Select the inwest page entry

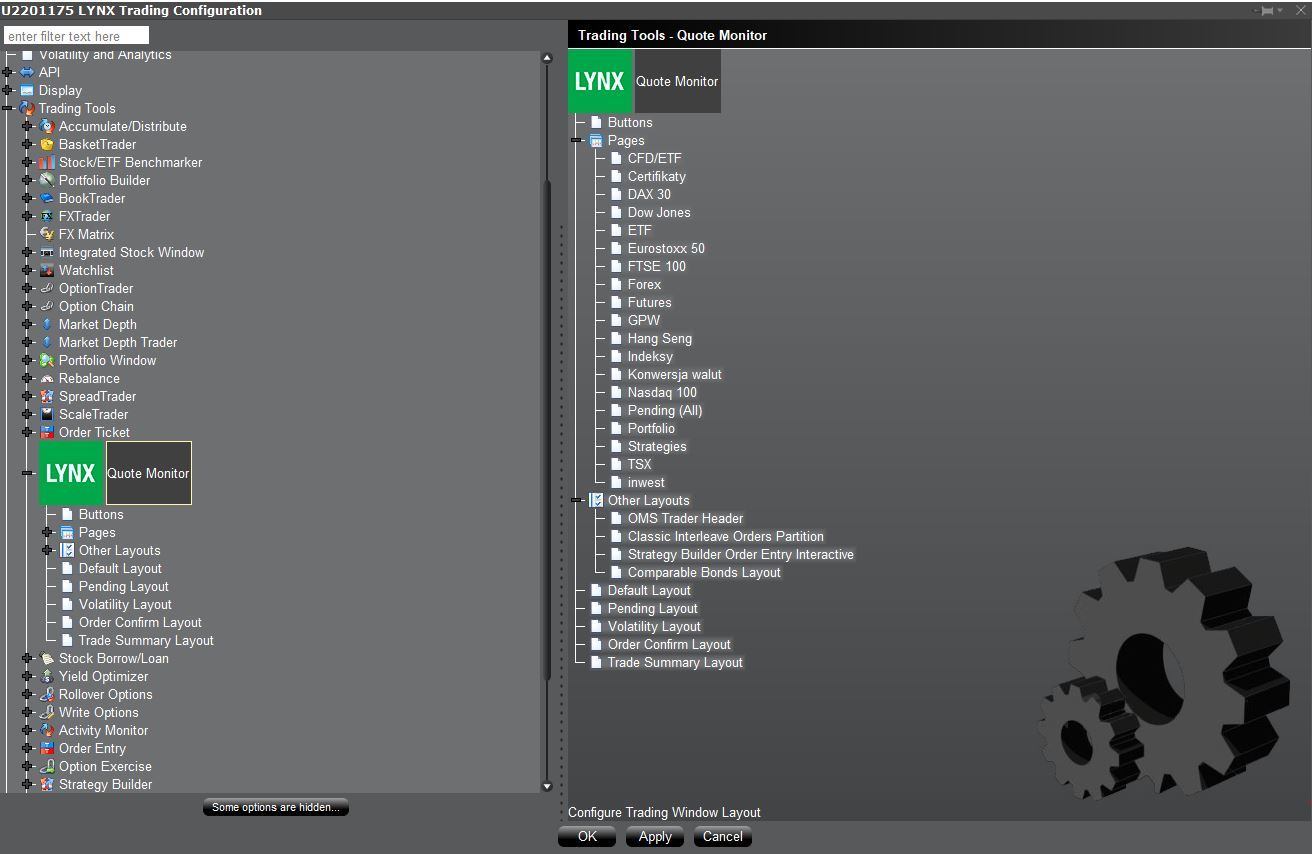click(646, 482)
